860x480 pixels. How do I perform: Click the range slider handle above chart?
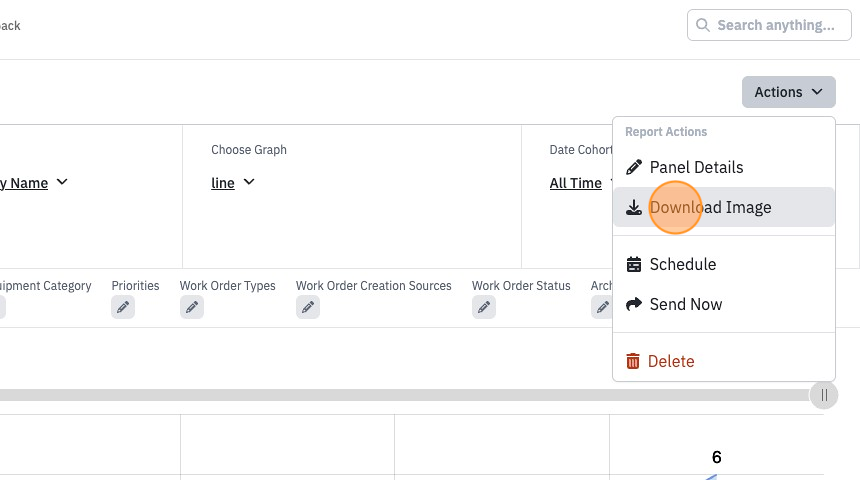coord(824,395)
